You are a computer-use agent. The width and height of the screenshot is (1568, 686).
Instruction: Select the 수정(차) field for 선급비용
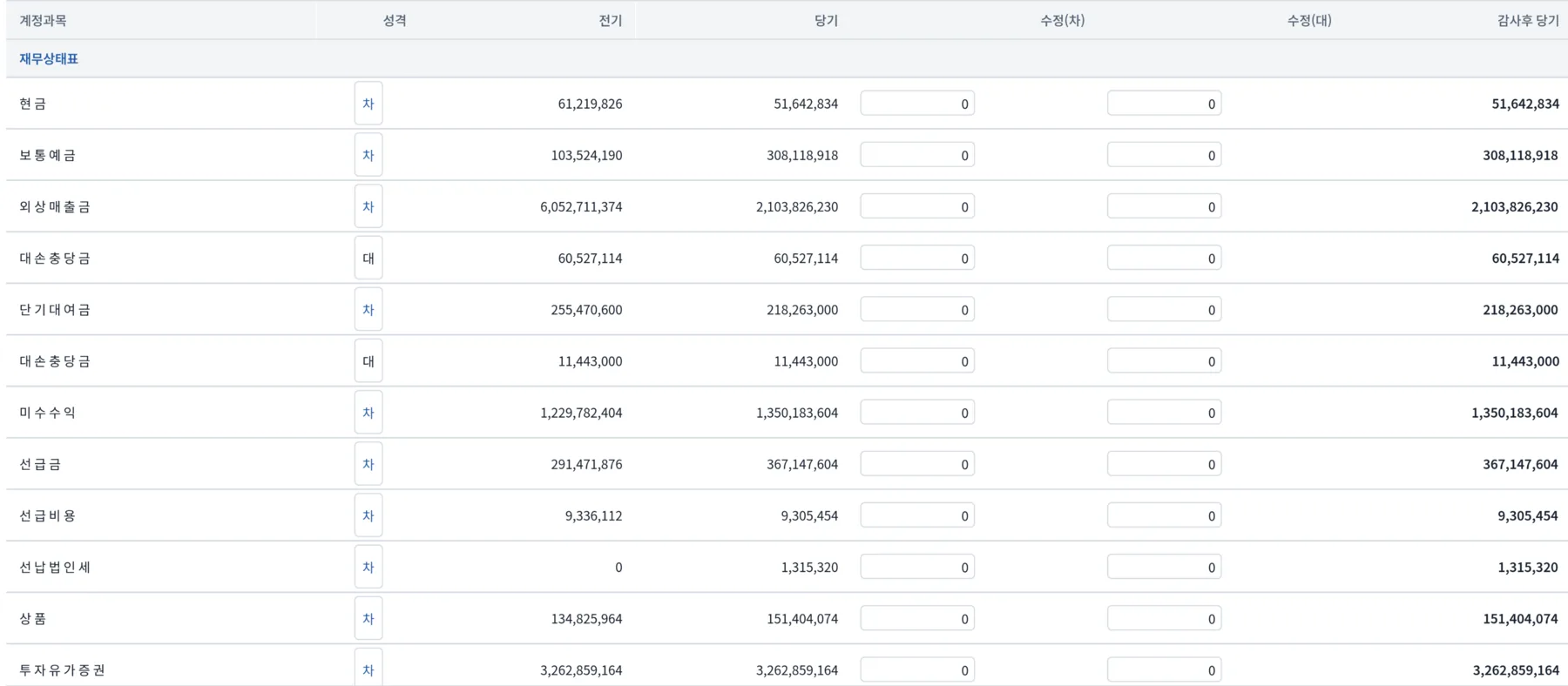tap(917, 515)
